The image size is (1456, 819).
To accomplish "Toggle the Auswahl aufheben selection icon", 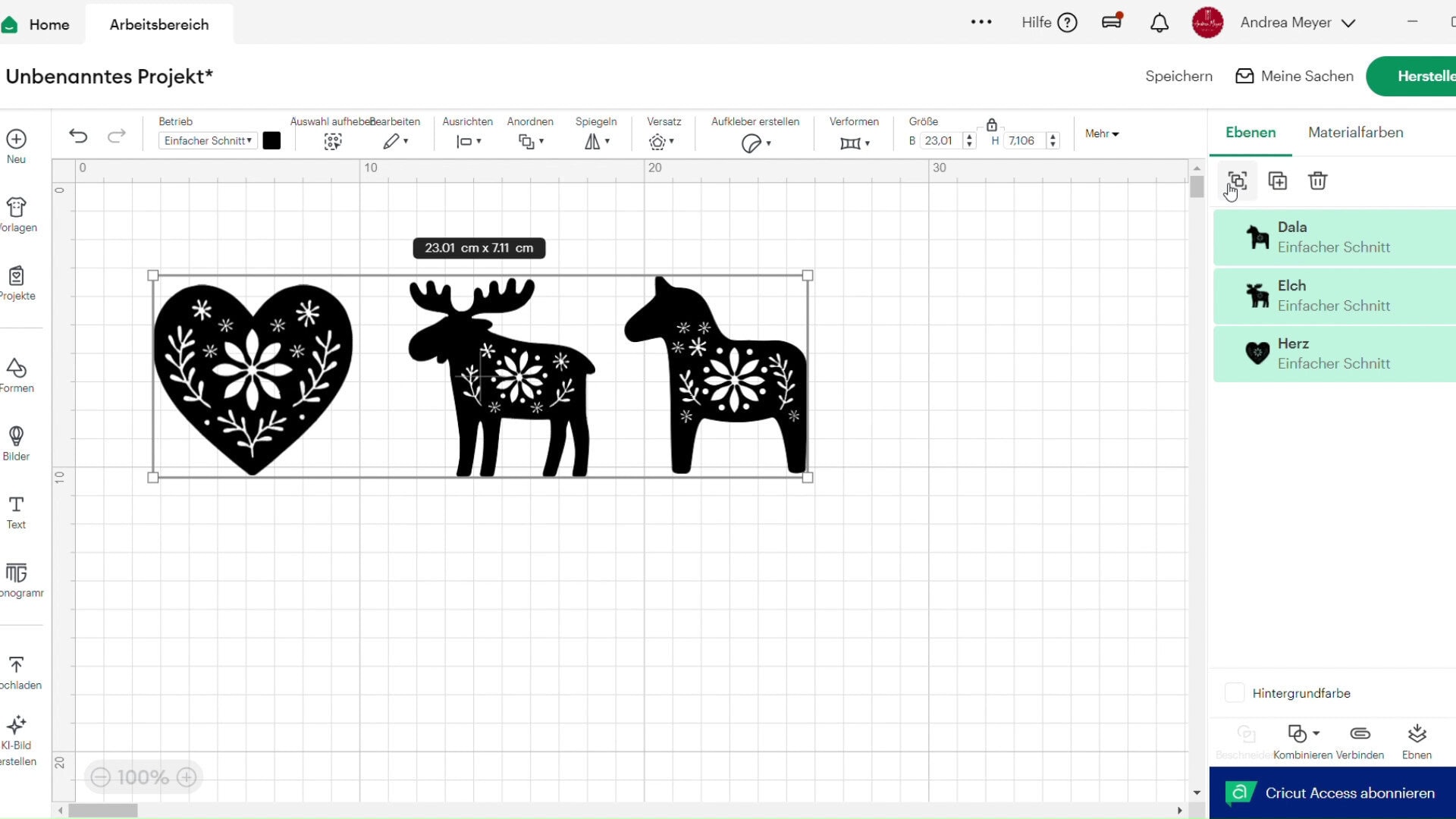I will (331, 141).
